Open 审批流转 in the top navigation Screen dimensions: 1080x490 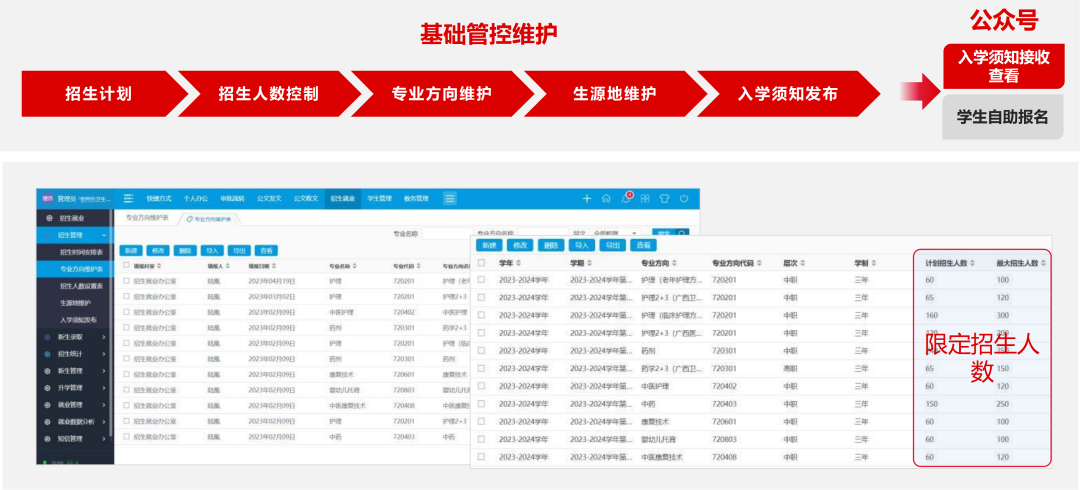(232, 198)
